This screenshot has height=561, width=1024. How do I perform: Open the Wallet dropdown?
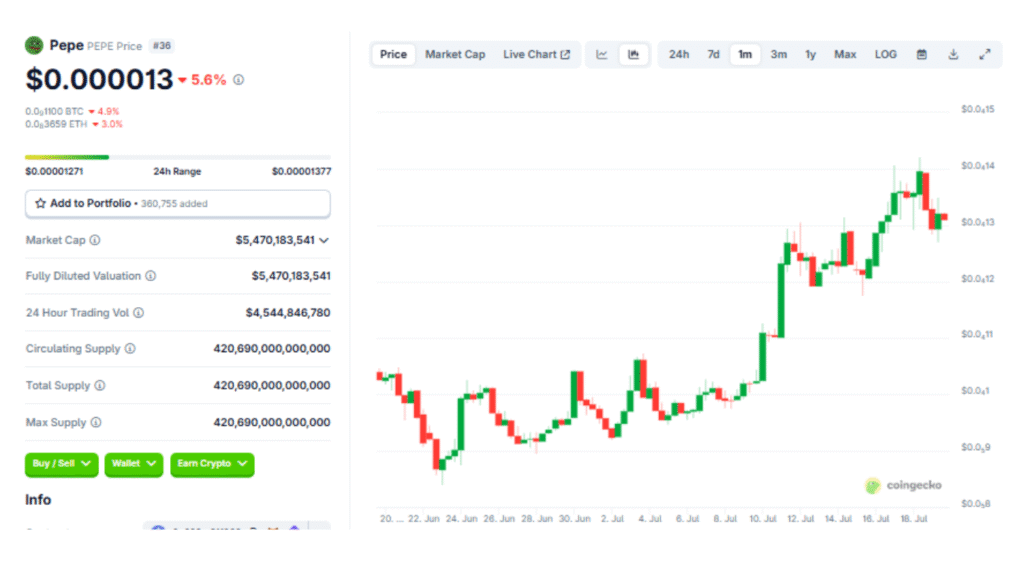pos(134,464)
